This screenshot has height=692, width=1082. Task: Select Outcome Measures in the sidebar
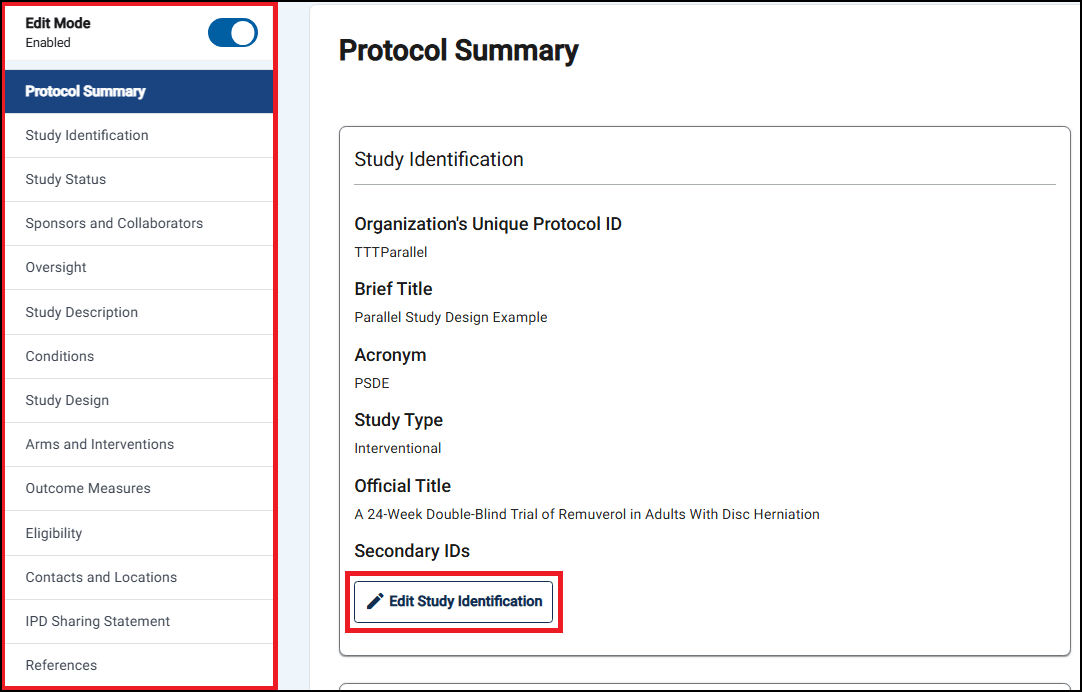(x=139, y=488)
